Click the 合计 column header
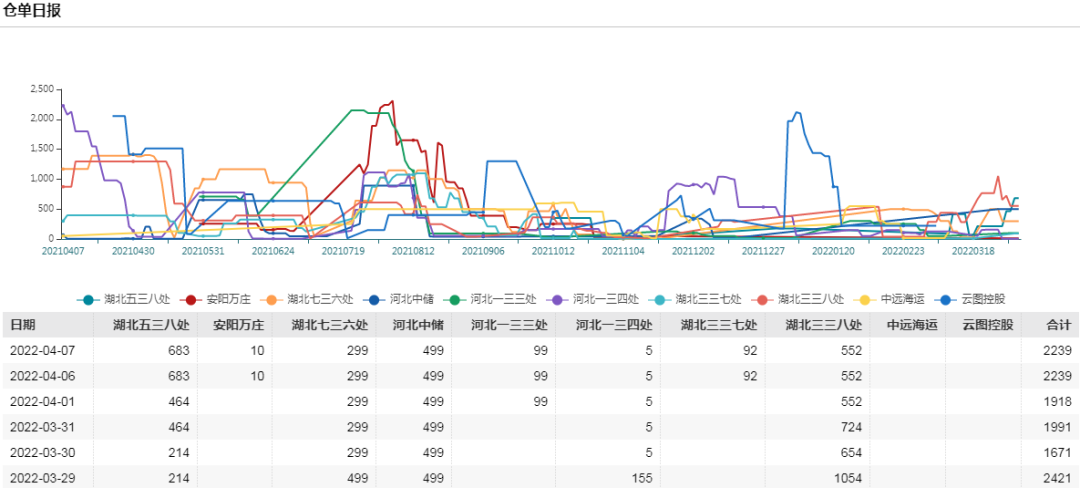The height and width of the screenshot is (488, 1080). tap(1058, 325)
